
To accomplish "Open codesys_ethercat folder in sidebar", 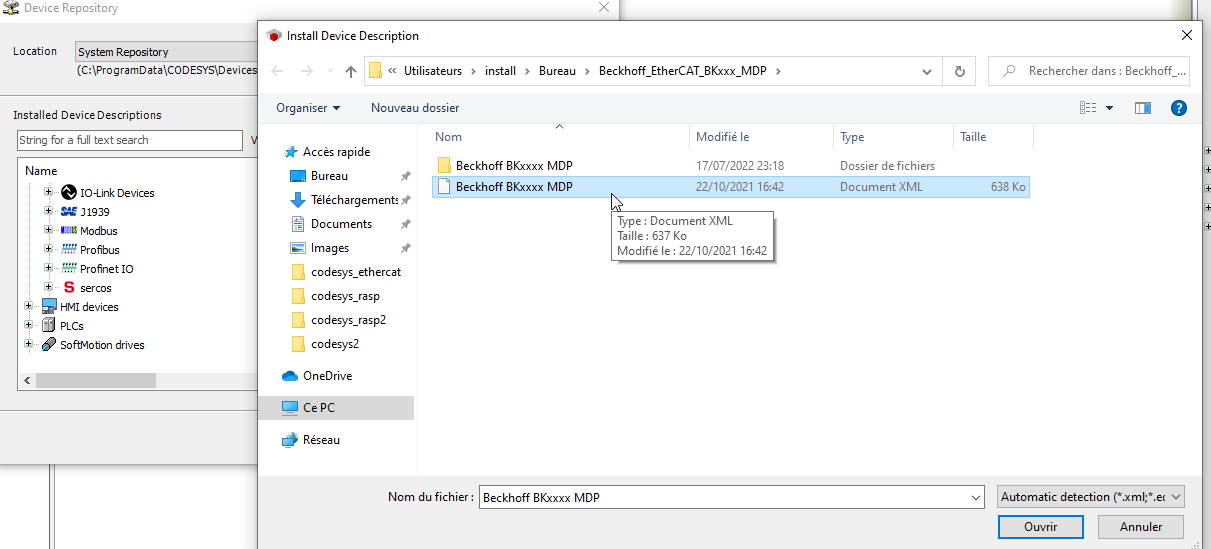I will (x=346, y=272).
